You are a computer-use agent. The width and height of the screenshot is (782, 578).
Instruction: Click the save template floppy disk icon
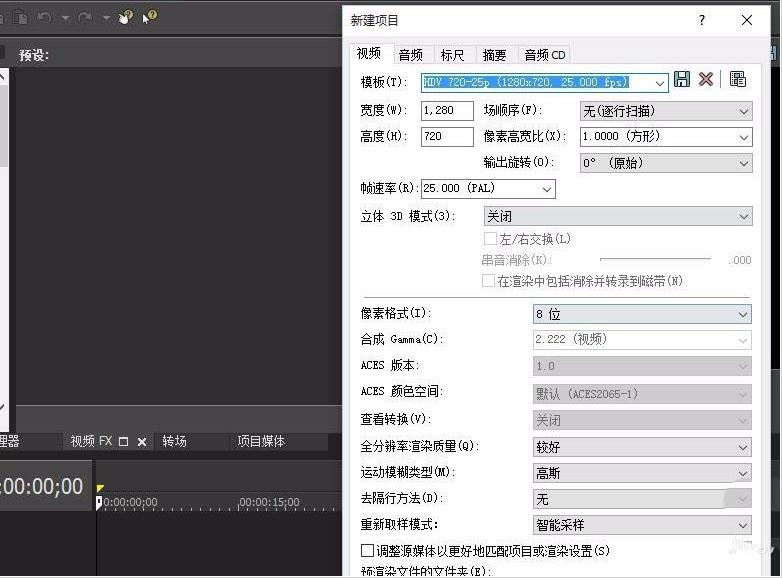[682, 79]
